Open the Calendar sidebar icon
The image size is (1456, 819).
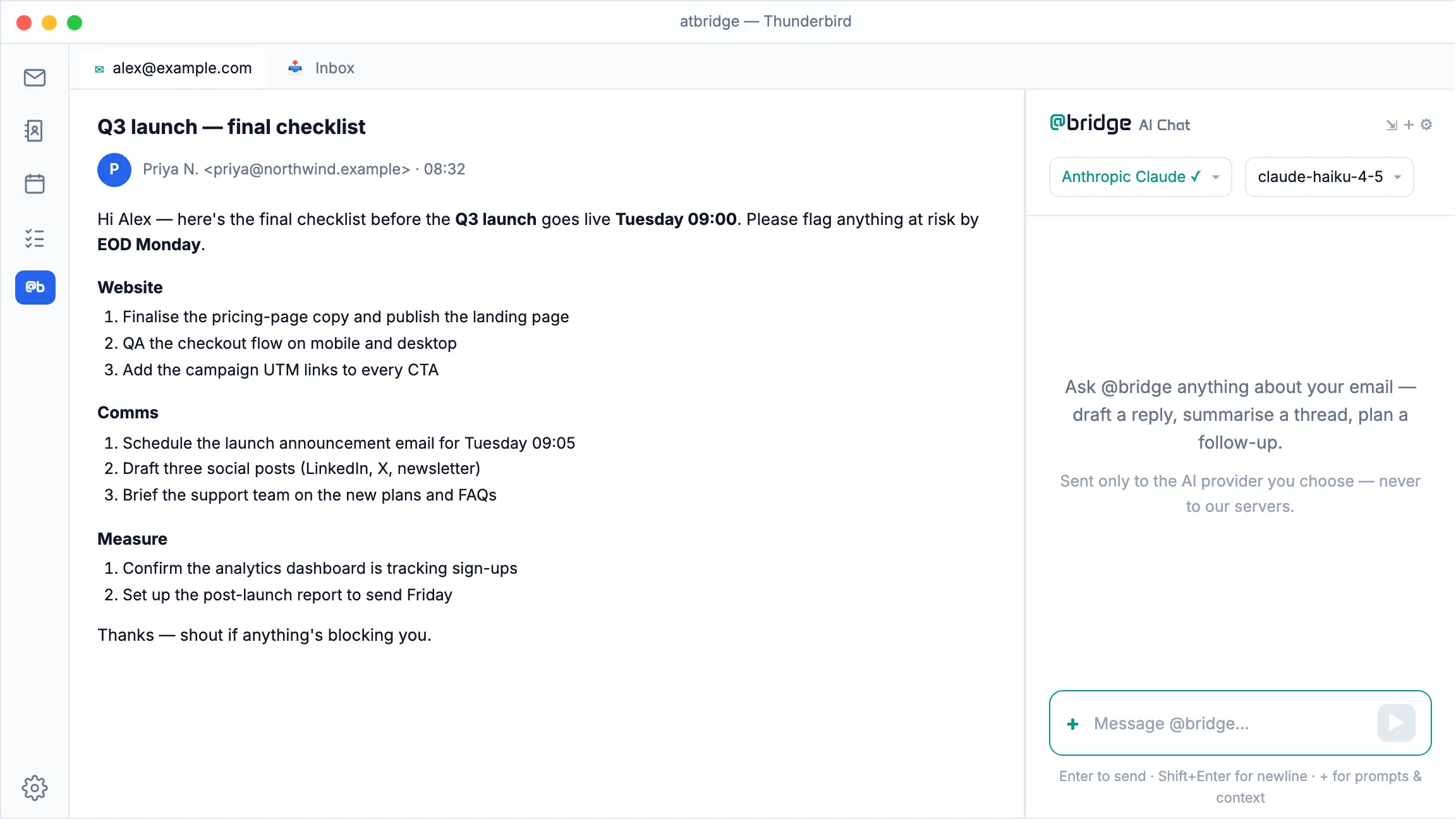pos(35,184)
